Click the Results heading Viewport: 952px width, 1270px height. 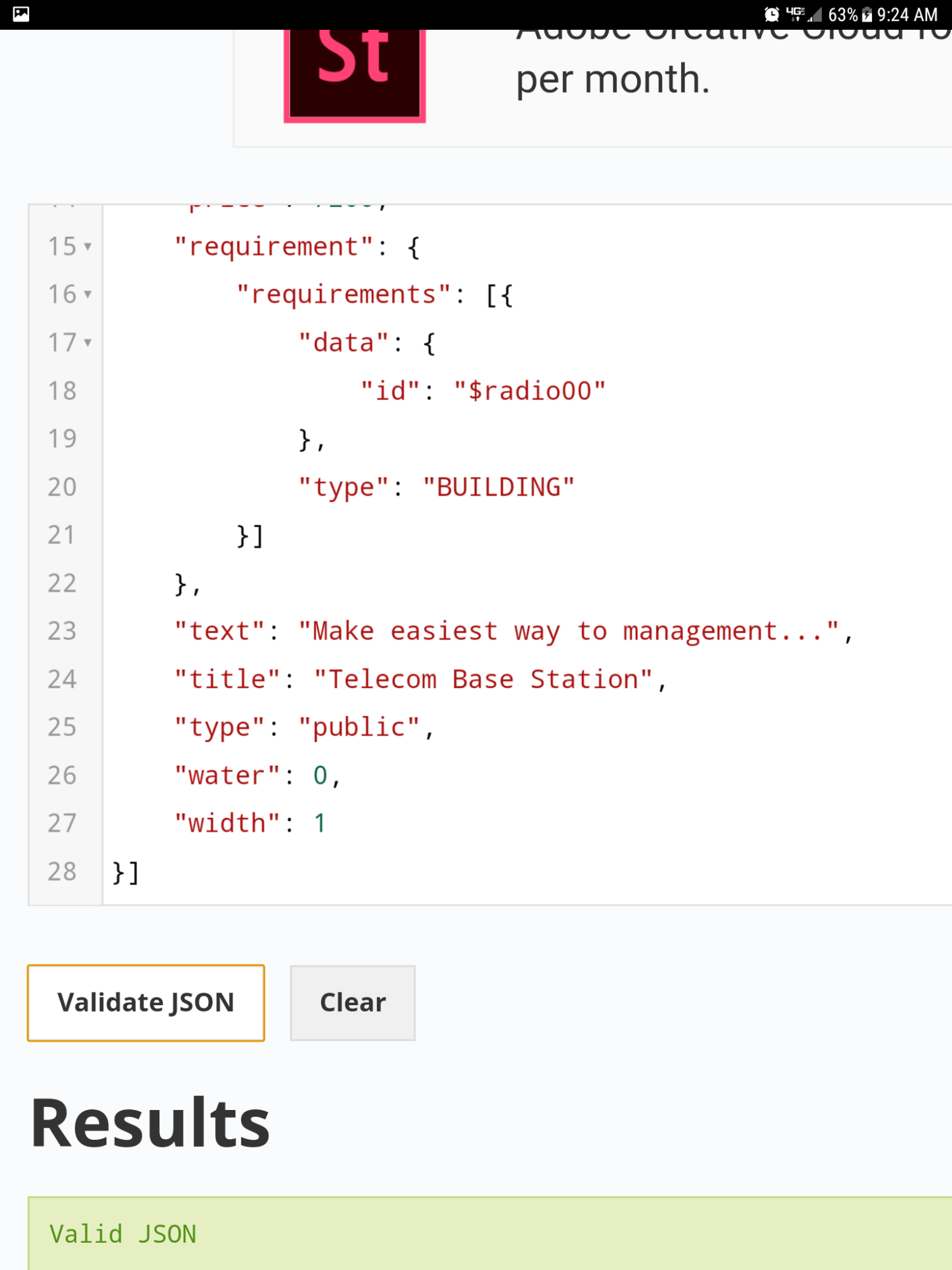pyautogui.click(x=150, y=1123)
